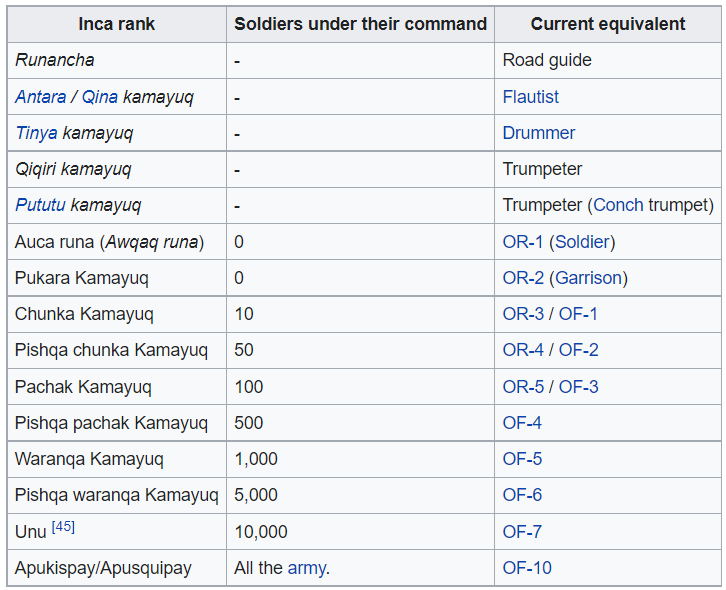Open the Antara link

click(41, 97)
